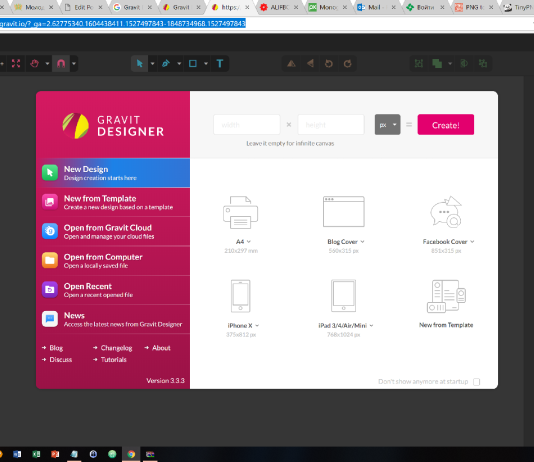Image resolution: width=534 pixels, height=462 pixels.
Task: Click the green arrange layers icon
Action: [x=437, y=64]
